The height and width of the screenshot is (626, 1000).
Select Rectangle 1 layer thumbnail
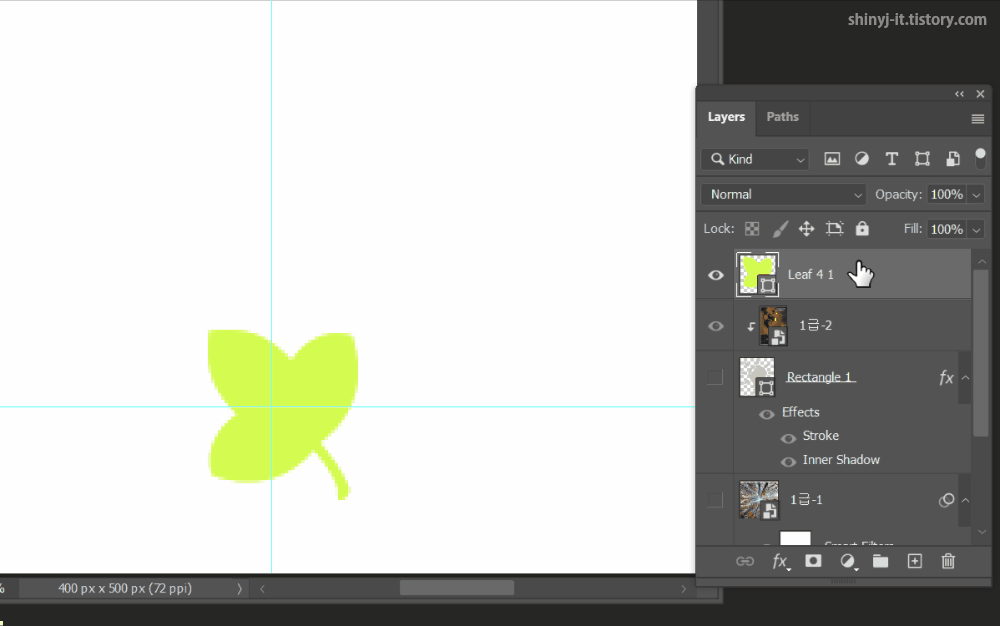pyautogui.click(x=757, y=377)
